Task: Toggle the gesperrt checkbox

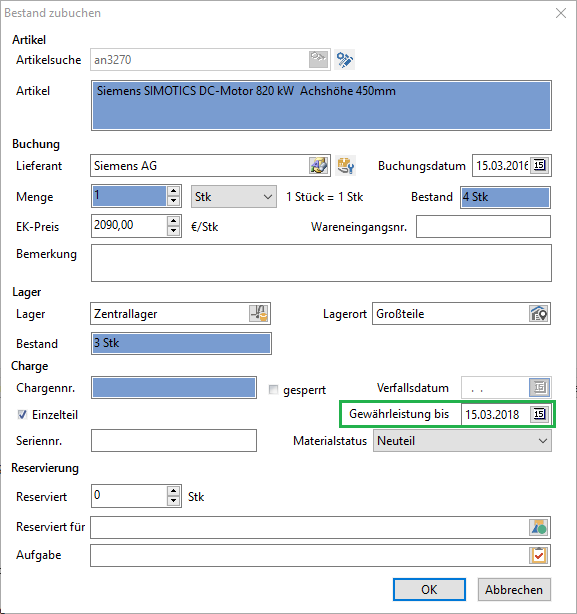Action: (x=273, y=390)
